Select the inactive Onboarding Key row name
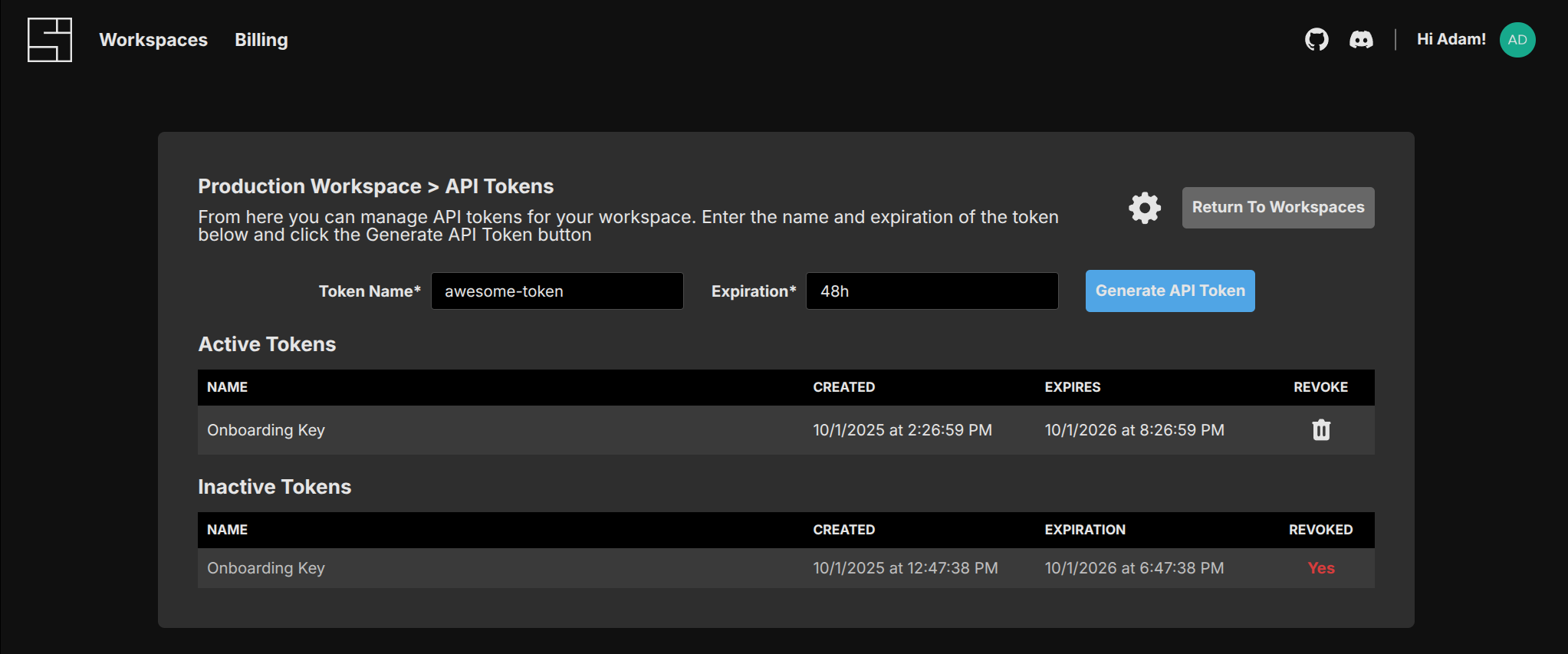 tap(266, 568)
